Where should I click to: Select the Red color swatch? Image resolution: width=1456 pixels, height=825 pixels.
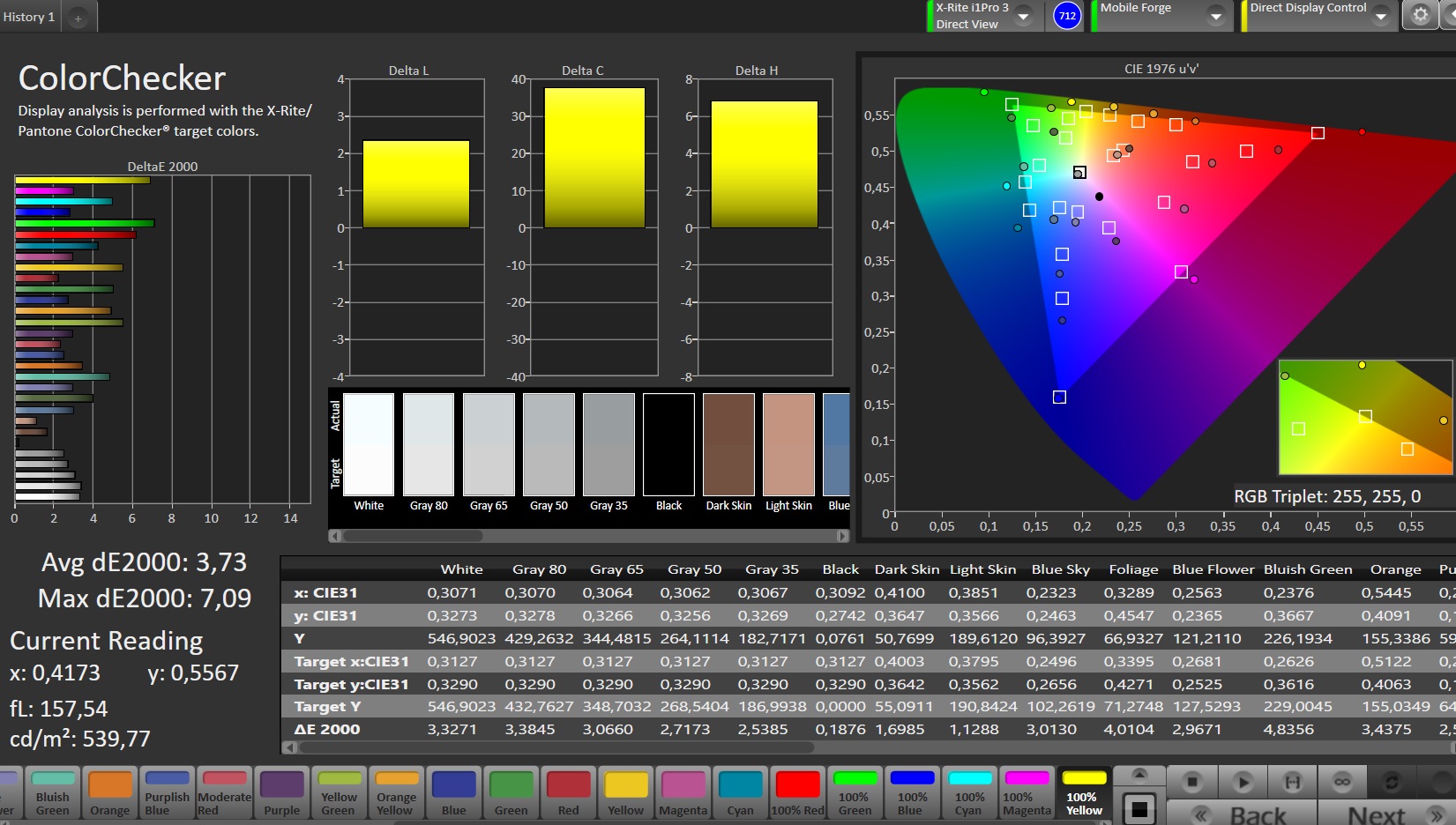pos(569,792)
